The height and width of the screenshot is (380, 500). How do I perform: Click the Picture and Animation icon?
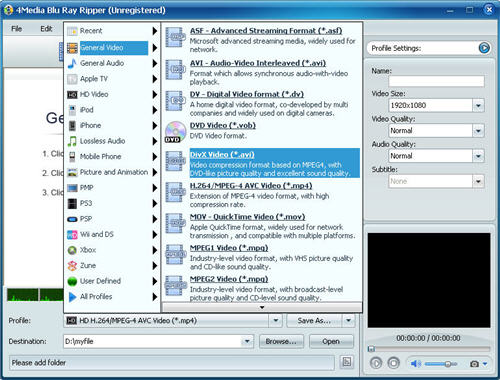point(72,172)
